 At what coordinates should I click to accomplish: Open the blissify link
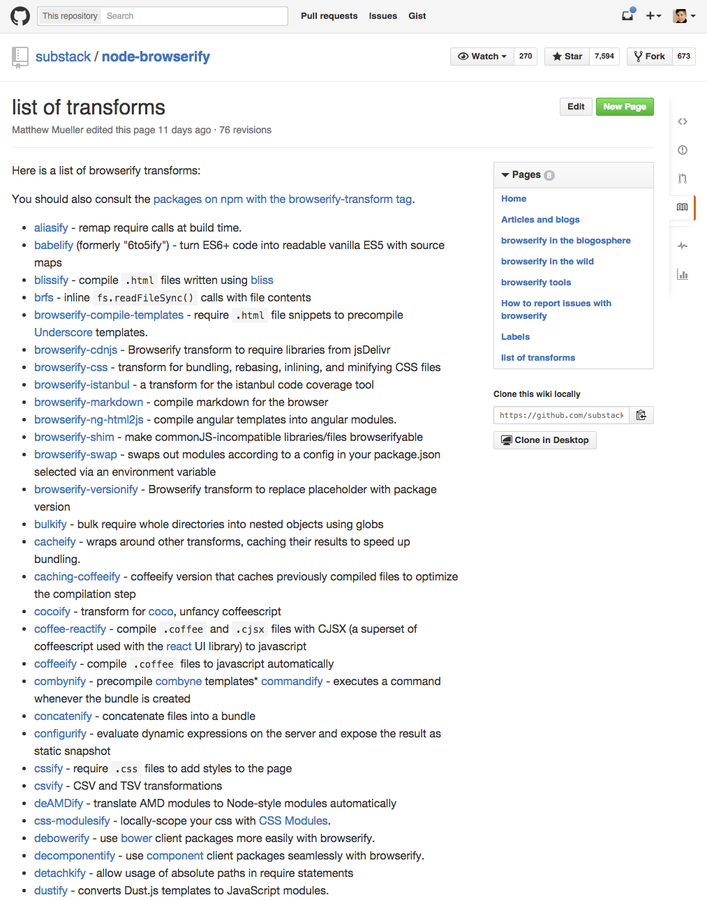point(51,280)
